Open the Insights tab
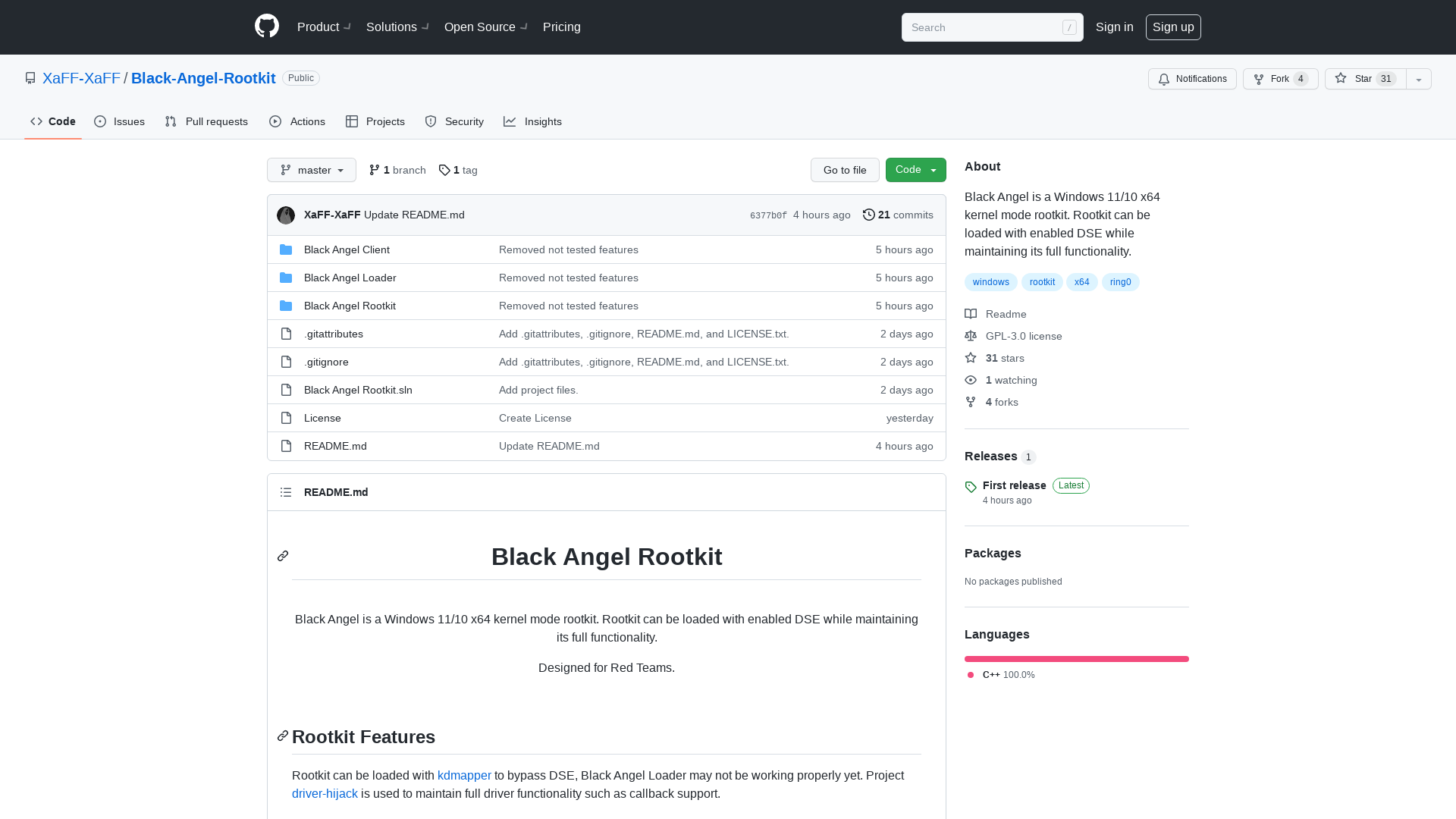 pos(533,121)
